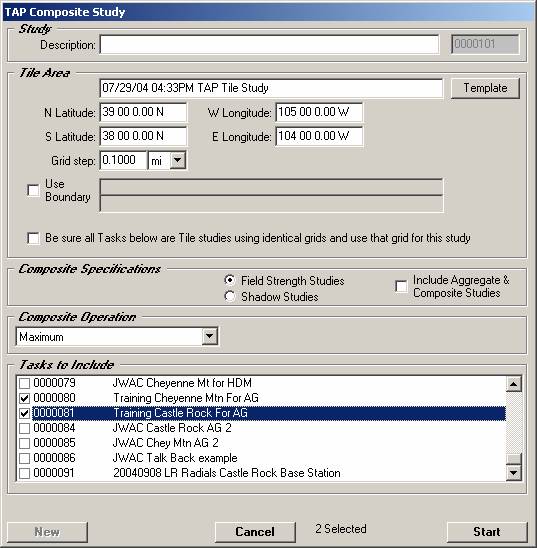Check task 0000091 LR Radials Castle Rock
Screen dimensions: 537x548
pos(24,473)
